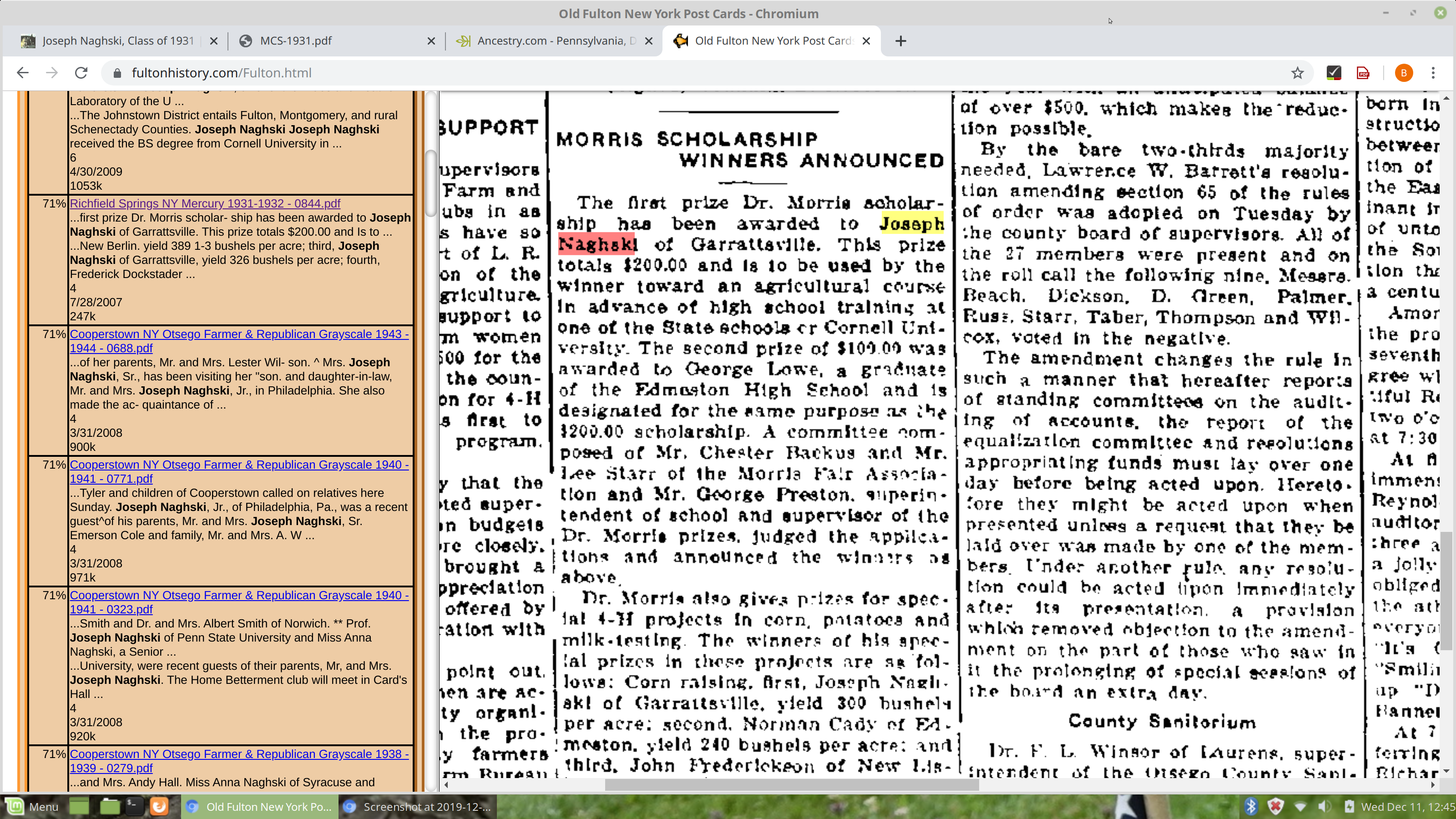Select the Old Fulton New York Post Cards tab

pos(772,40)
